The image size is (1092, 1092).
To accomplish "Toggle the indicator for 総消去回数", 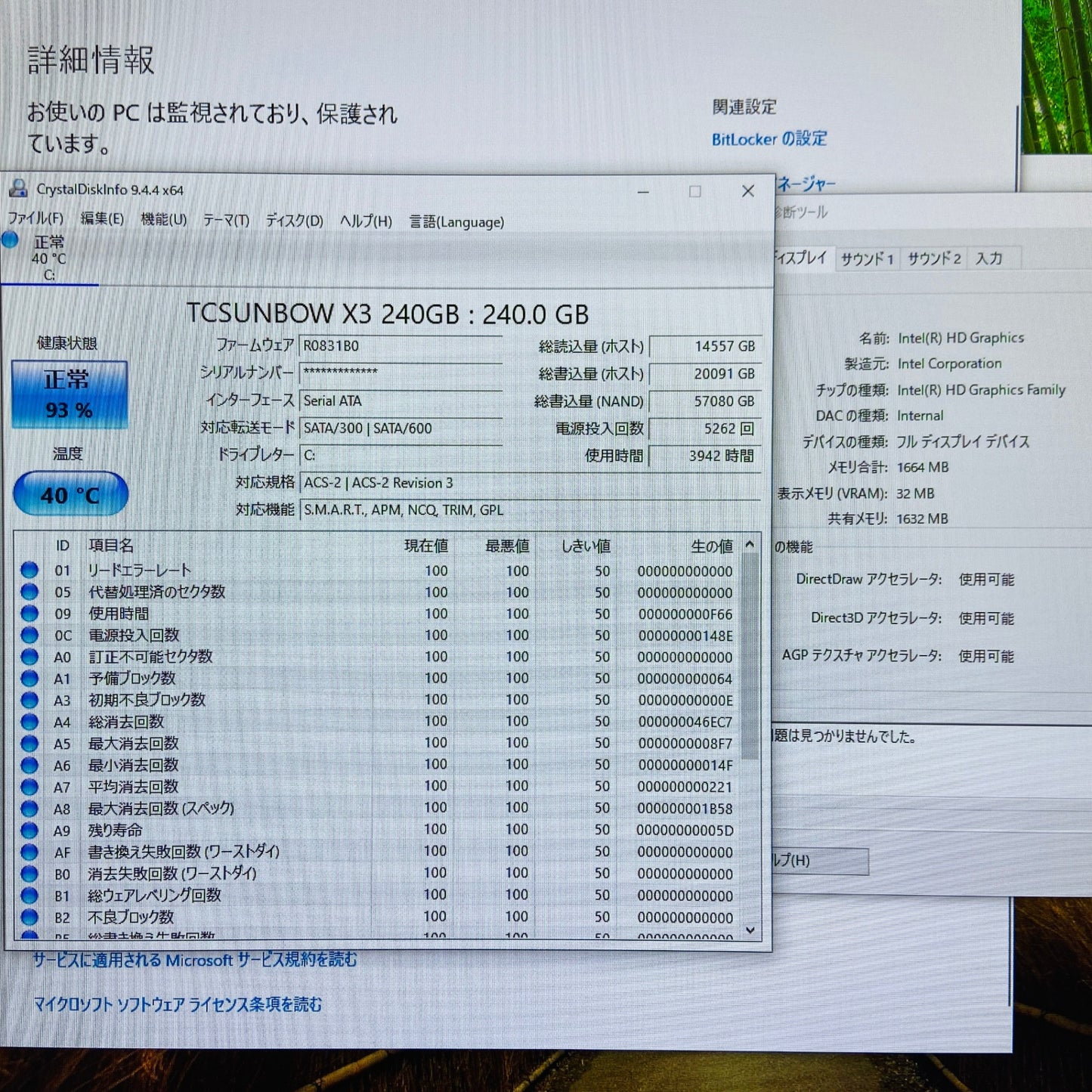I will (29, 722).
